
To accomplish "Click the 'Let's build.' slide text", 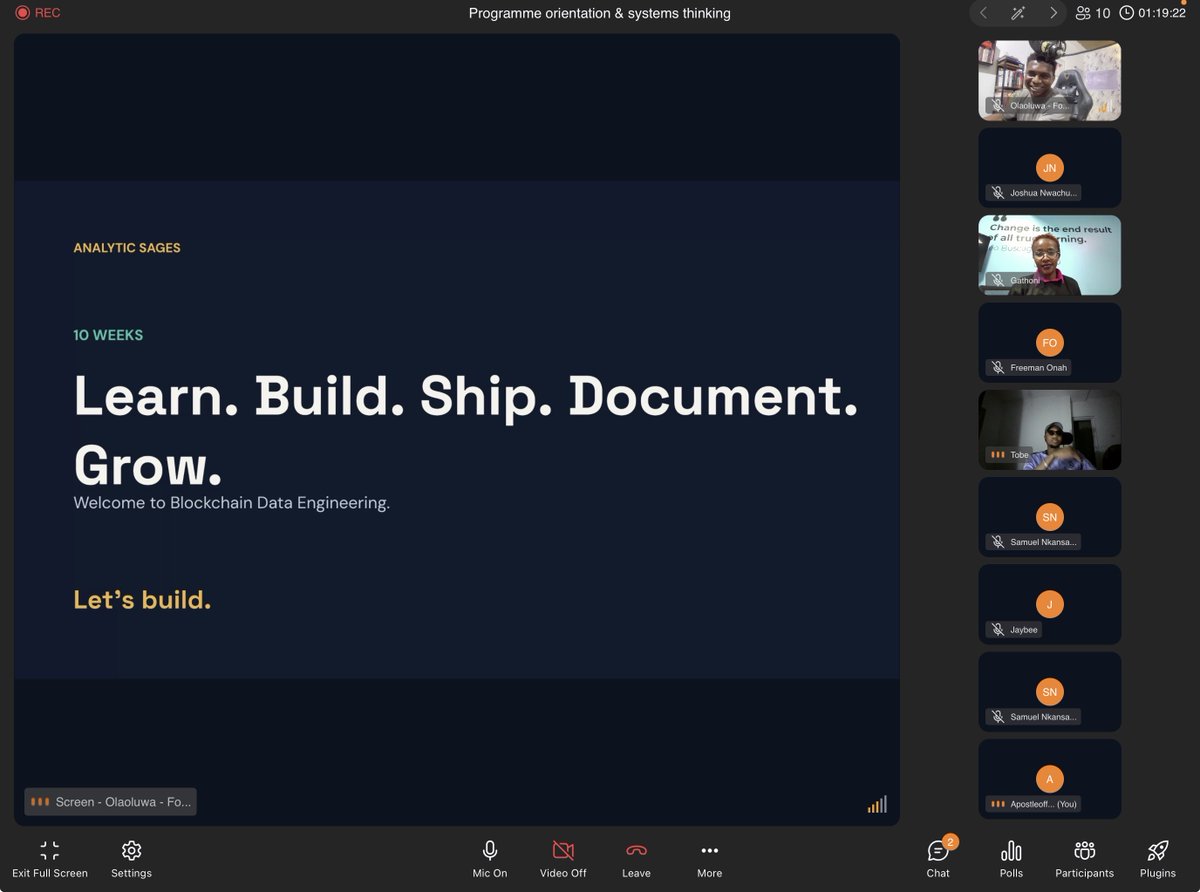I will [142, 600].
